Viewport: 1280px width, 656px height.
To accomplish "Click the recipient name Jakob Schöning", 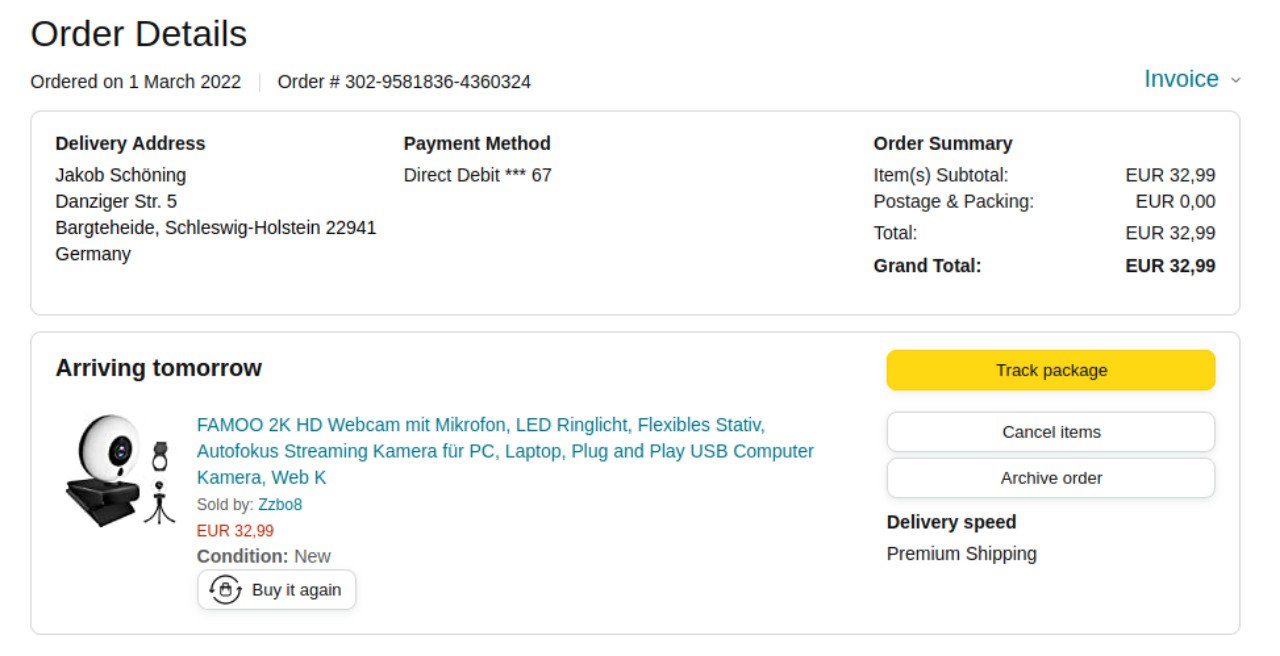I will tap(120, 175).
